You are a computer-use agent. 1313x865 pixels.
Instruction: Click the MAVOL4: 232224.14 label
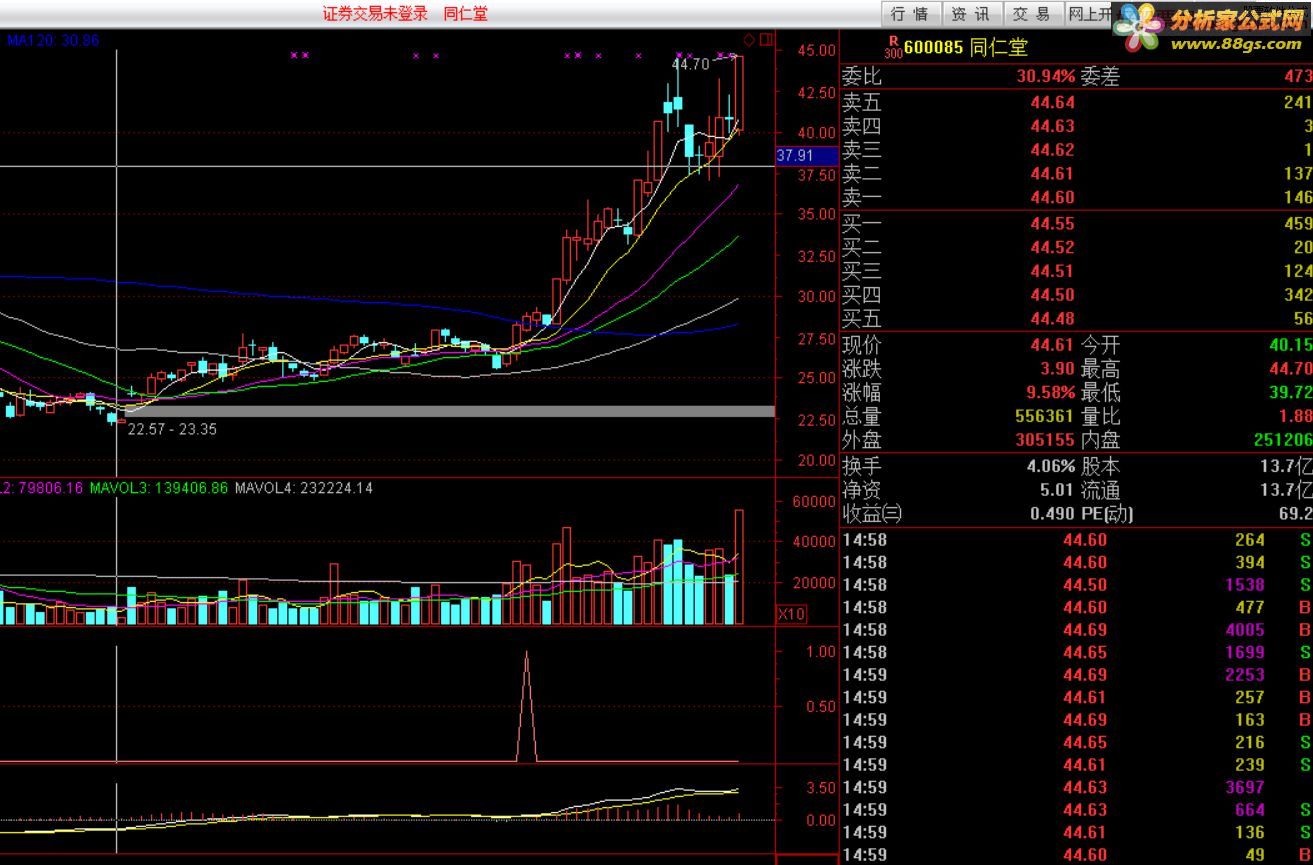(304, 488)
